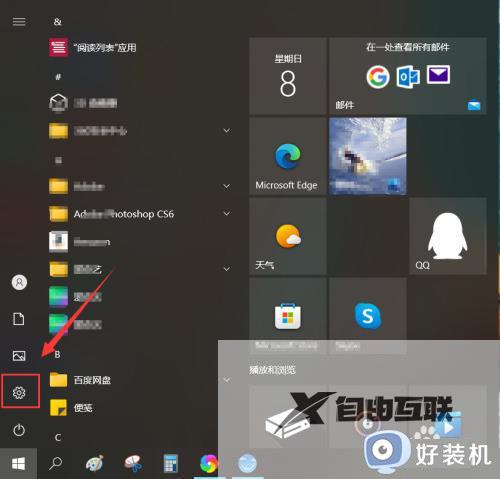
Task: Expand the Start hamburger menu
Action: click(x=19, y=22)
